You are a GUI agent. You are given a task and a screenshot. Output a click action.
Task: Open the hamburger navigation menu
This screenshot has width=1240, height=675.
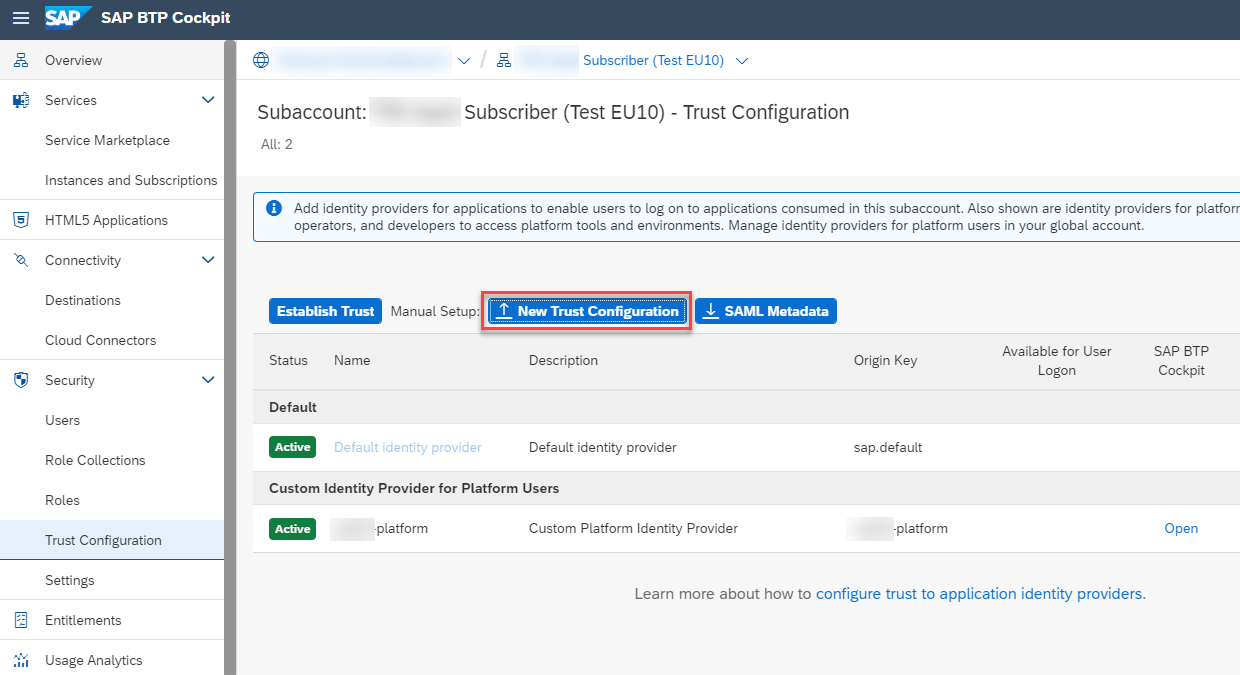tap(21, 18)
